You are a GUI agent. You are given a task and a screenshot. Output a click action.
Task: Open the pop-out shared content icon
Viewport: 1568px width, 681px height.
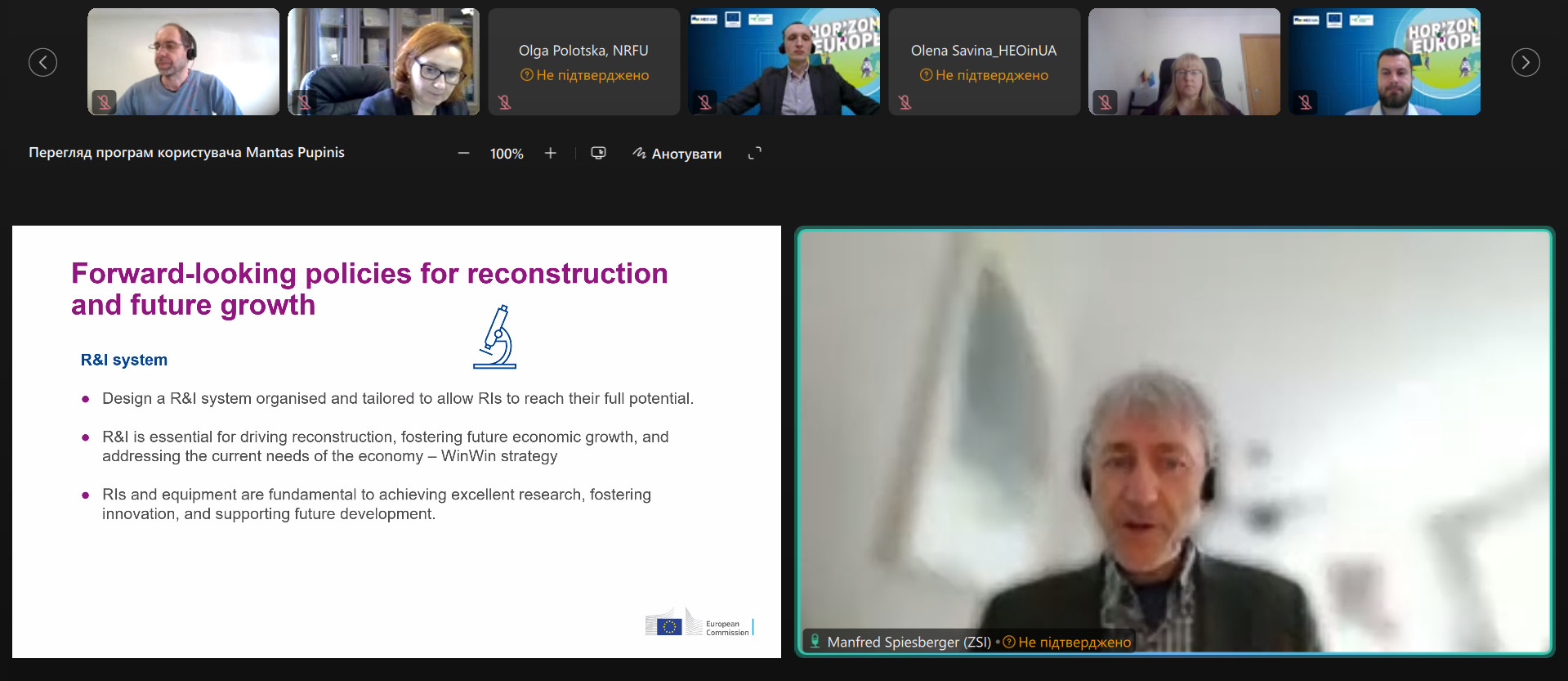click(598, 153)
